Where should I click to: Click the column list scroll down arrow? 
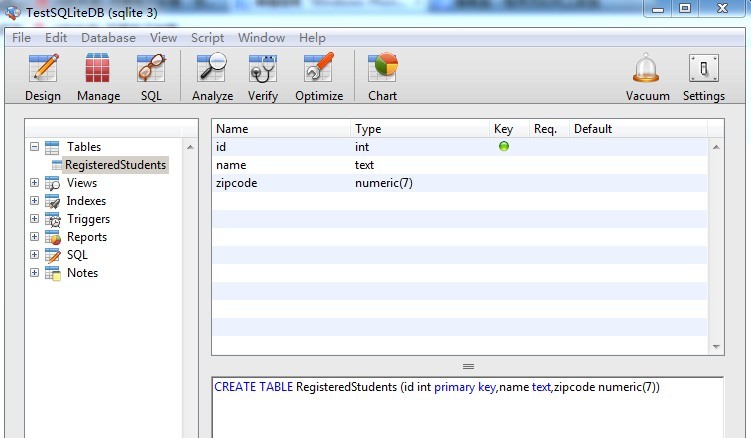click(716, 346)
